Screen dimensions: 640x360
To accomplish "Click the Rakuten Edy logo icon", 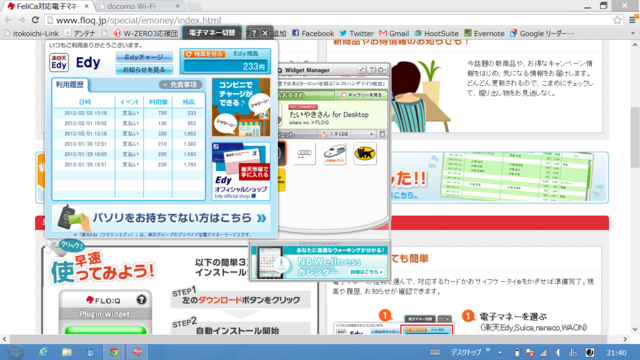I will tap(59, 62).
